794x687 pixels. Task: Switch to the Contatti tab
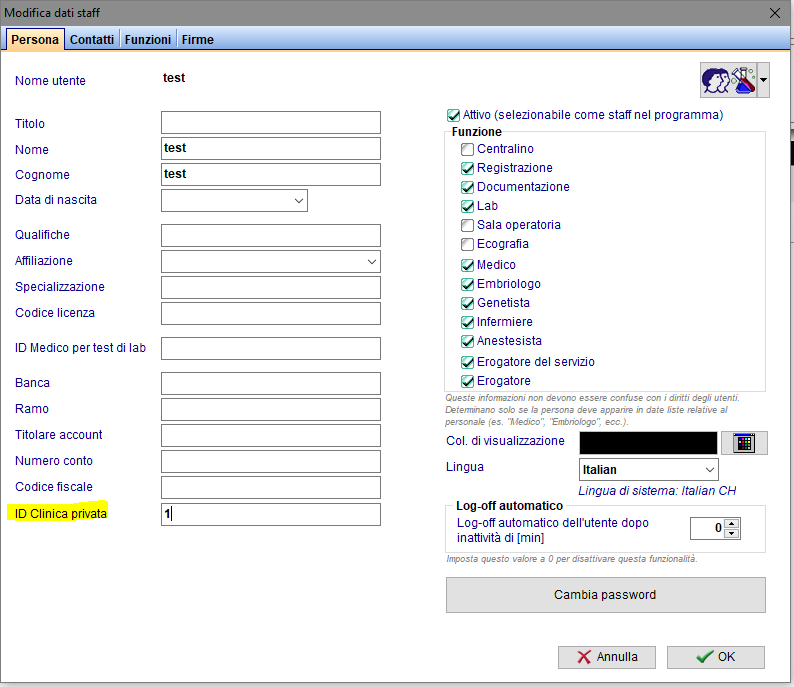(x=92, y=39)
